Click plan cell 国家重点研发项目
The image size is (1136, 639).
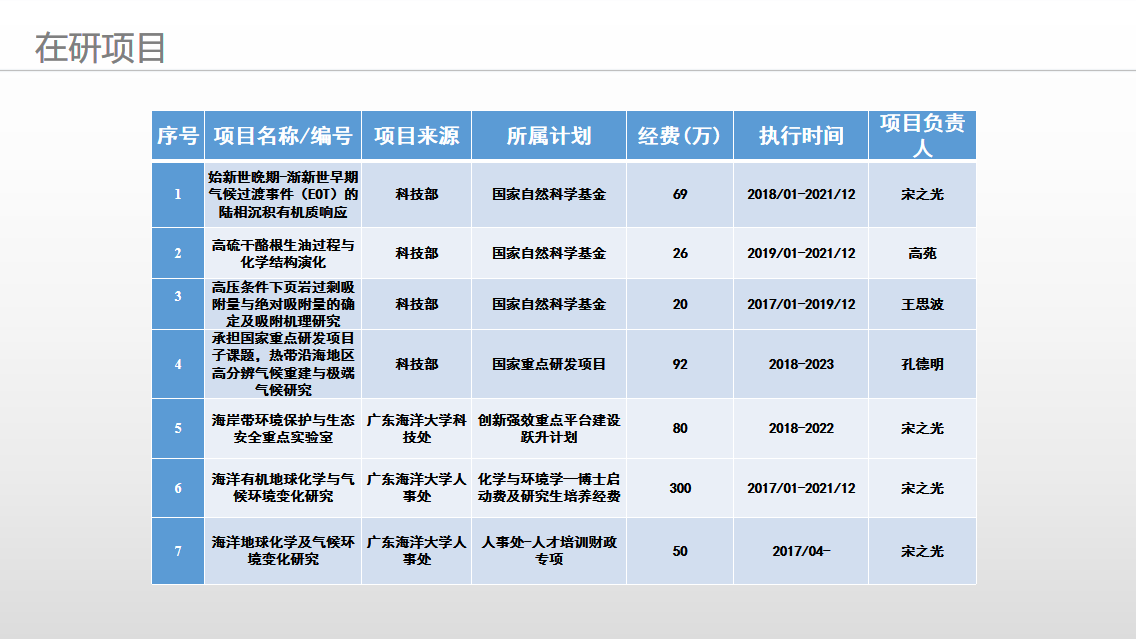tap(549, 364)
